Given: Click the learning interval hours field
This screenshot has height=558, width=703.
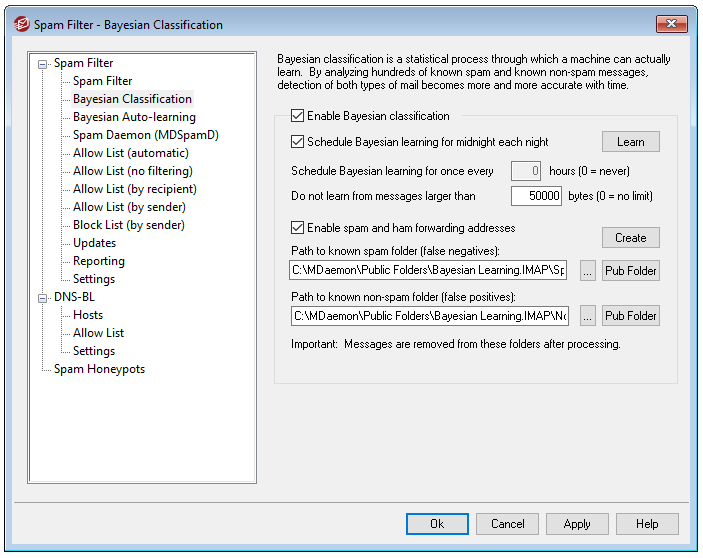Looking at the screenshot, I should click(526, 171).
